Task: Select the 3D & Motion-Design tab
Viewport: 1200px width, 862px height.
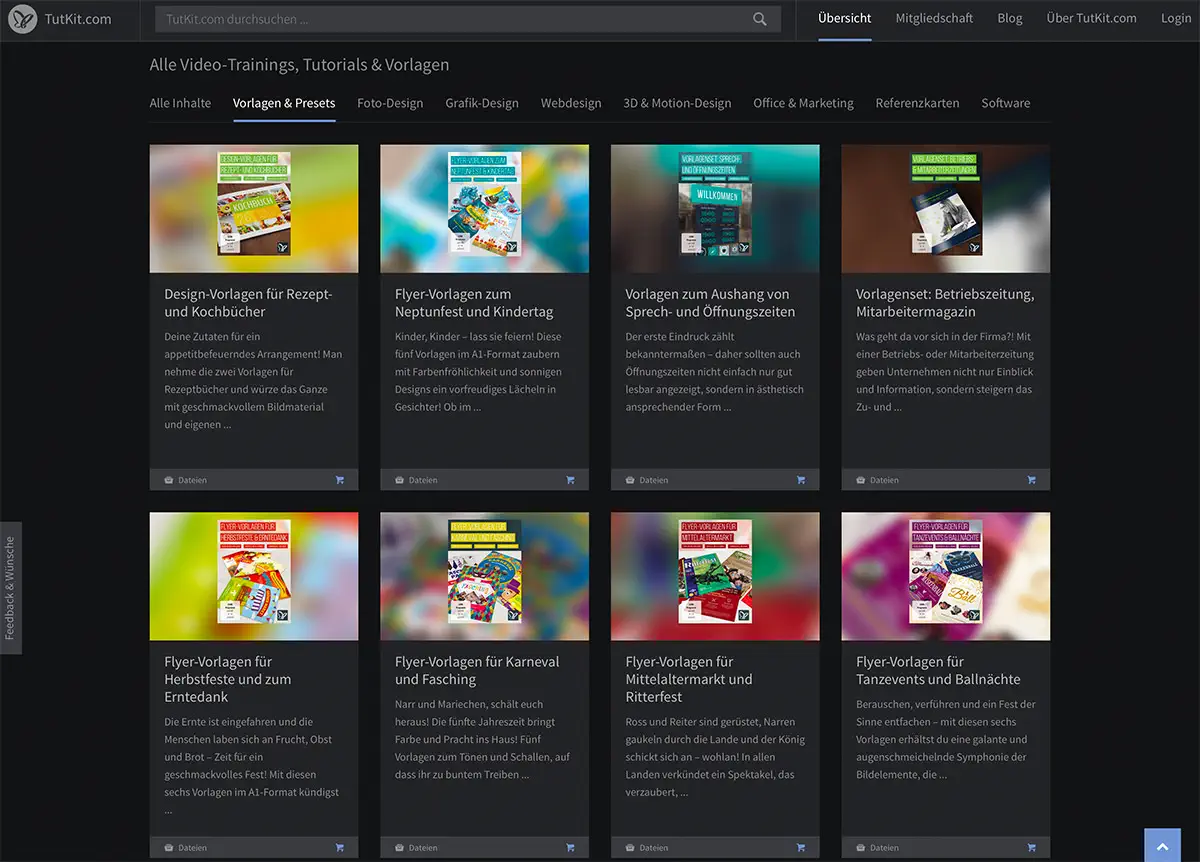Action: (677, 103)
